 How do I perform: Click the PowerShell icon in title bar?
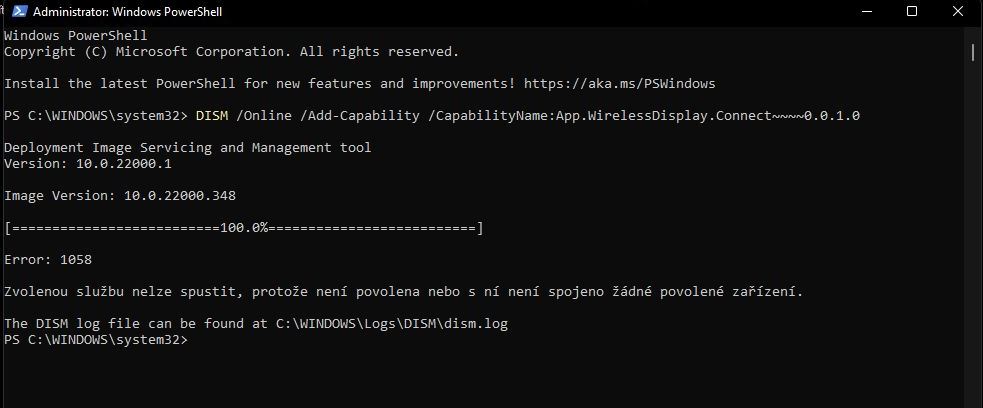tap(16, 12)
